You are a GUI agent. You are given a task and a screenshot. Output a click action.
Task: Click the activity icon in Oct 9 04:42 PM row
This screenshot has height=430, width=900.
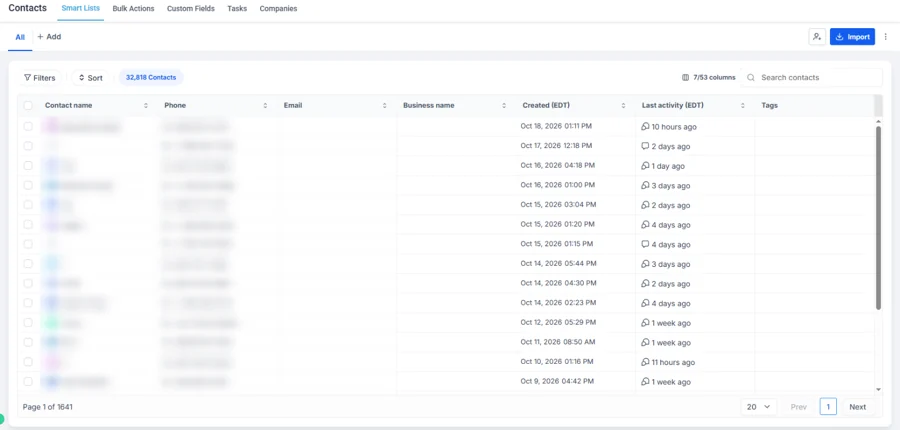pyautogui.click(x=645, y=382)
